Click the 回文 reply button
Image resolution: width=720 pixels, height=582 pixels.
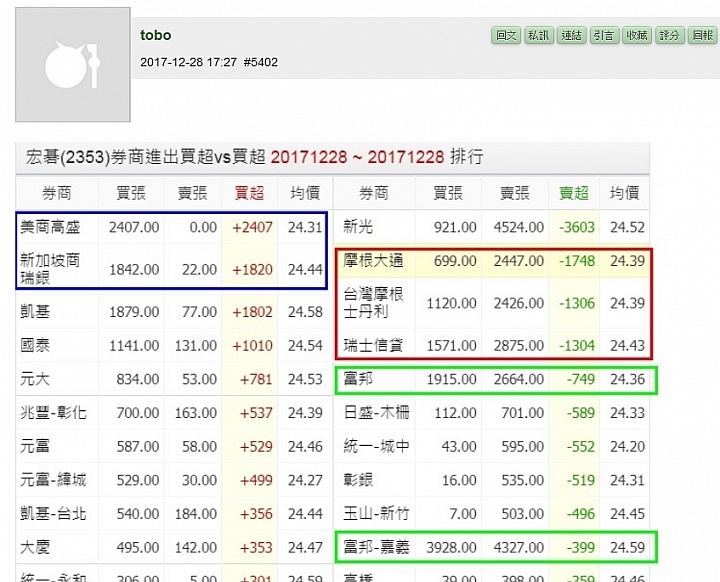click(x=506, y=35)
